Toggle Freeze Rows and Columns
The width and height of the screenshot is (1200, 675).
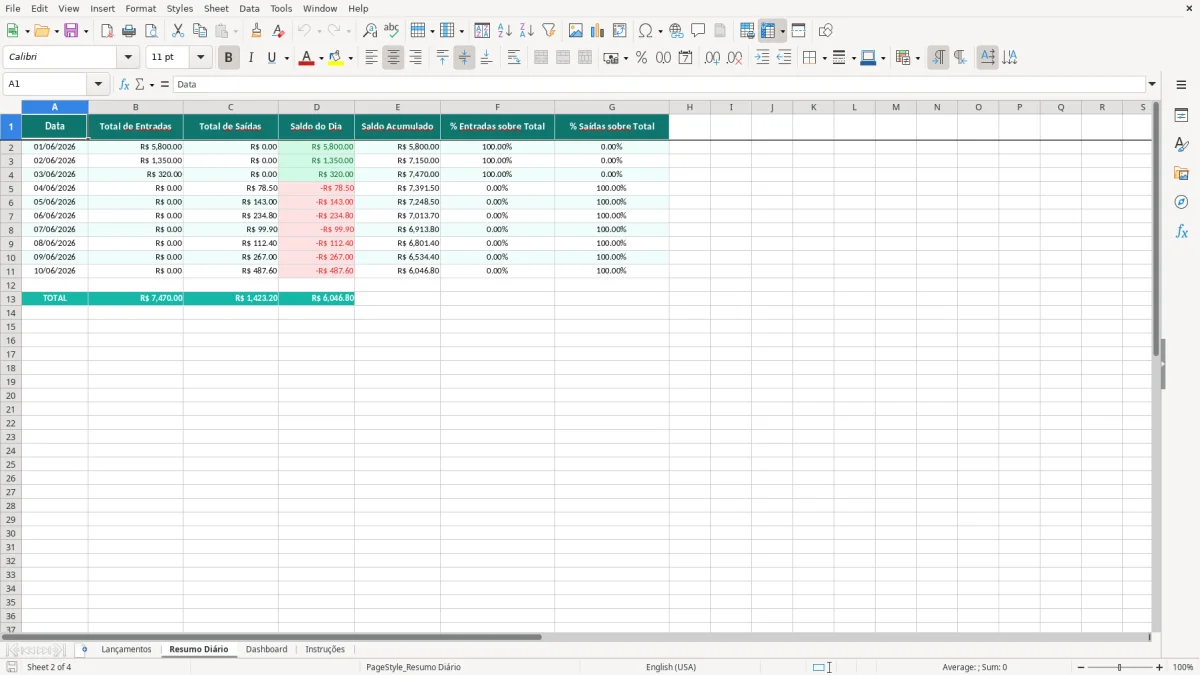click(x=768, y=31)
